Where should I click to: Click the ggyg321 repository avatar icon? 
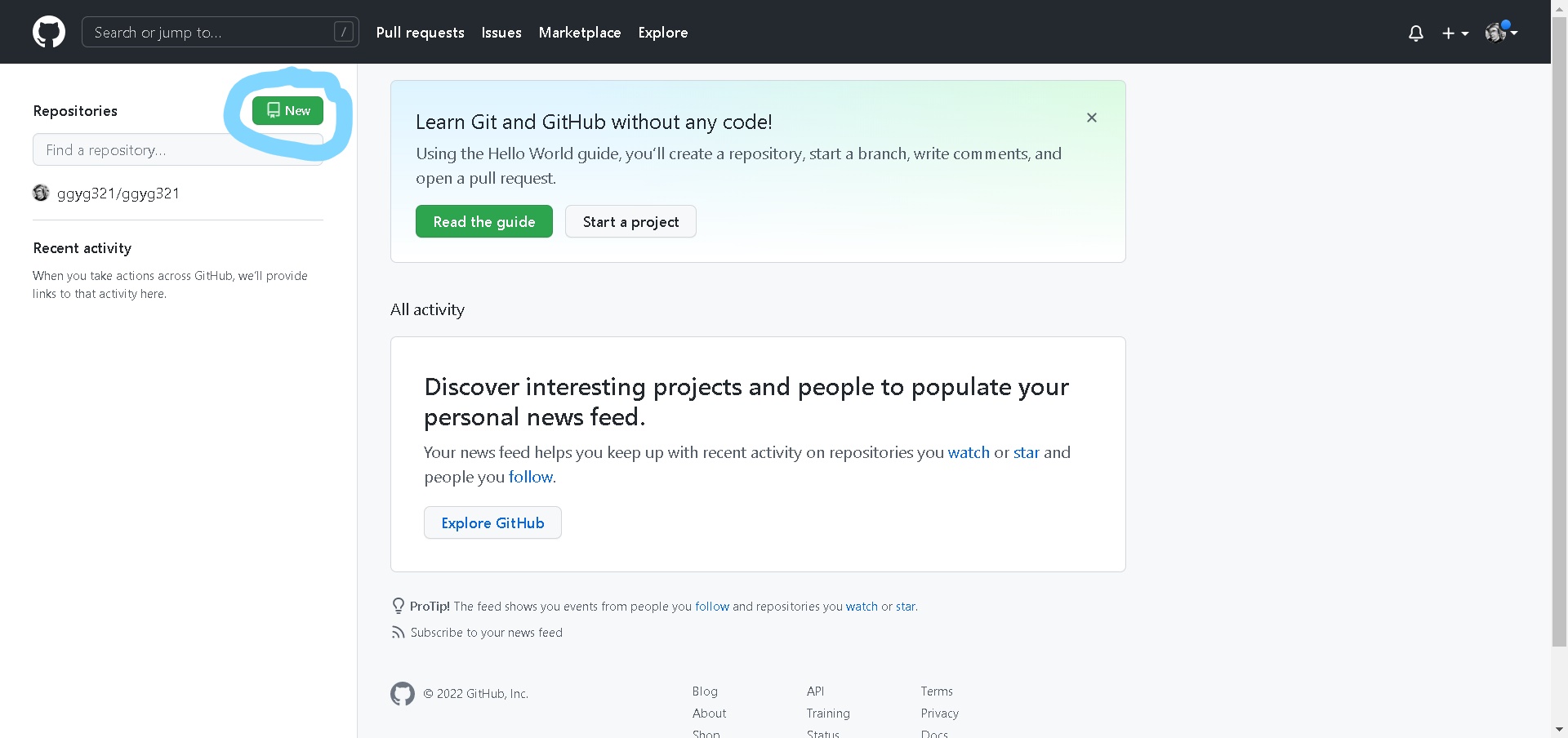pyautogui.click(x=41, y=193)
